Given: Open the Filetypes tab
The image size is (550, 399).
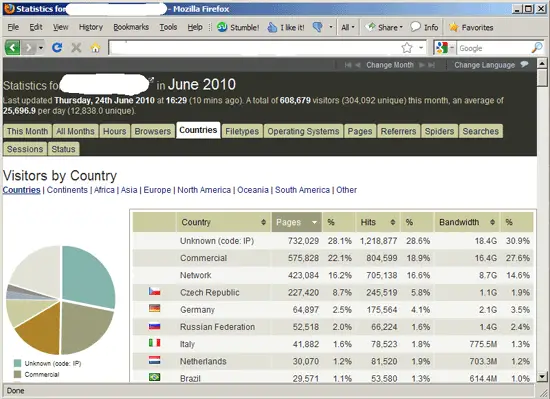Looking at the screenshot, I should 242,131.
